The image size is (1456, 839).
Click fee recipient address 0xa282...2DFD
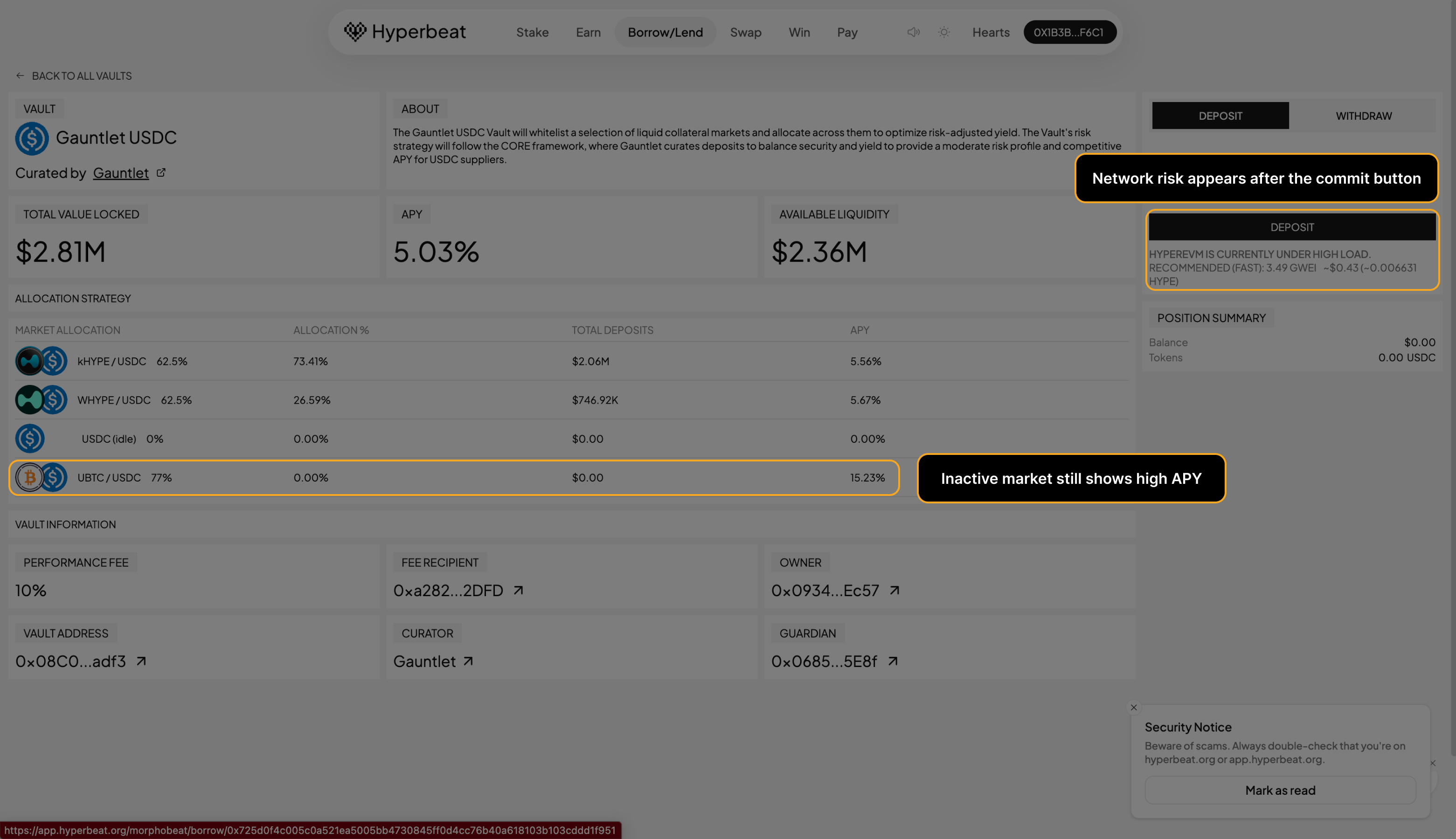(448, 590)
